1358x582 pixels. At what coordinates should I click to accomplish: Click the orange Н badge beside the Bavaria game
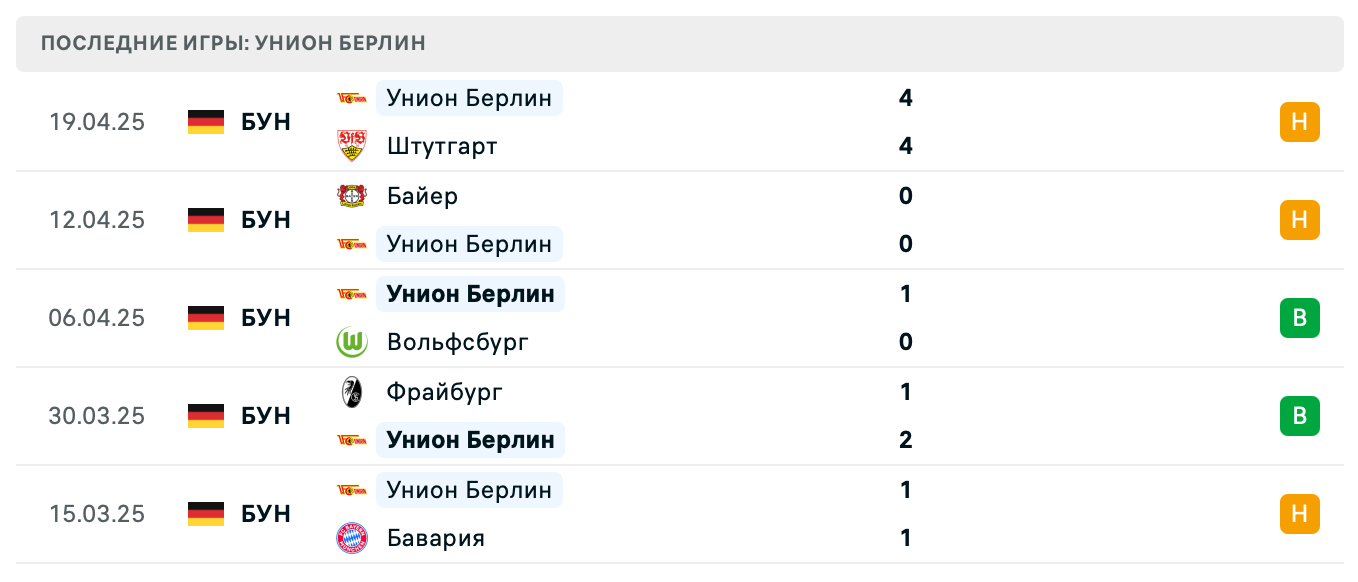(x=1299, y=513)
